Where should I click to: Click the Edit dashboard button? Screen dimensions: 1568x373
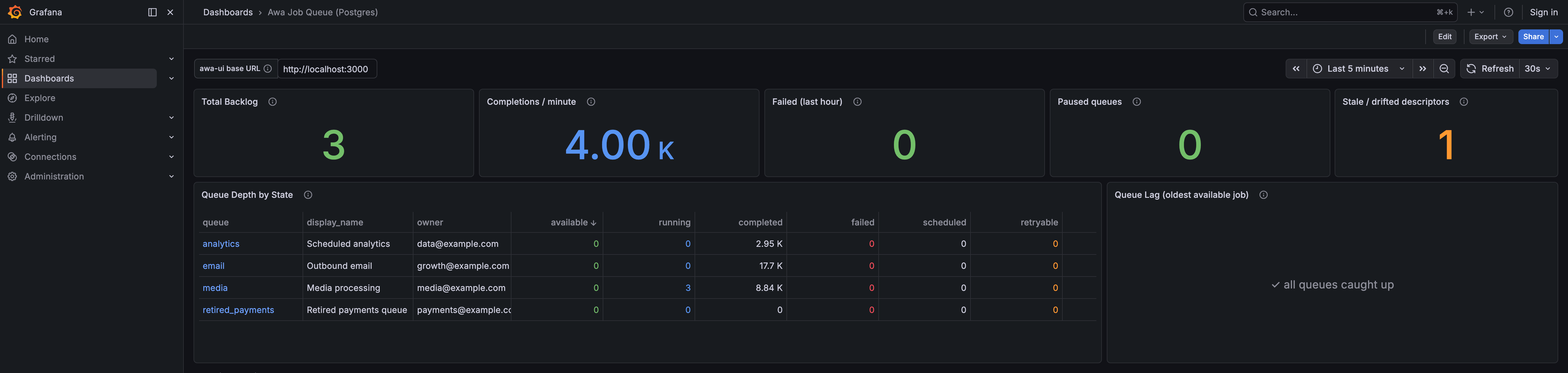coord(1445,36)
